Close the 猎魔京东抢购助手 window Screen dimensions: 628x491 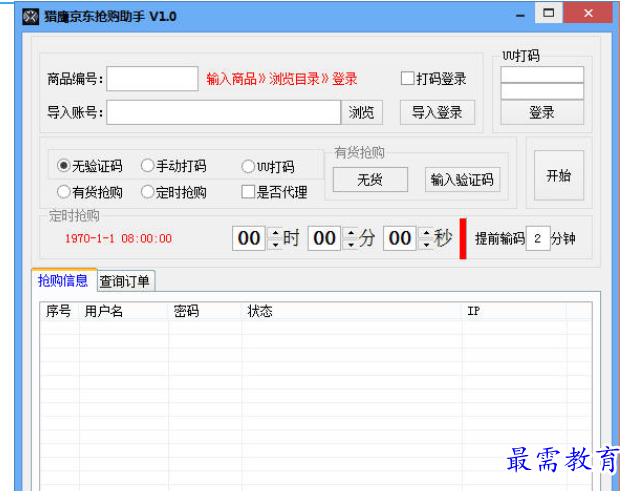588,14
